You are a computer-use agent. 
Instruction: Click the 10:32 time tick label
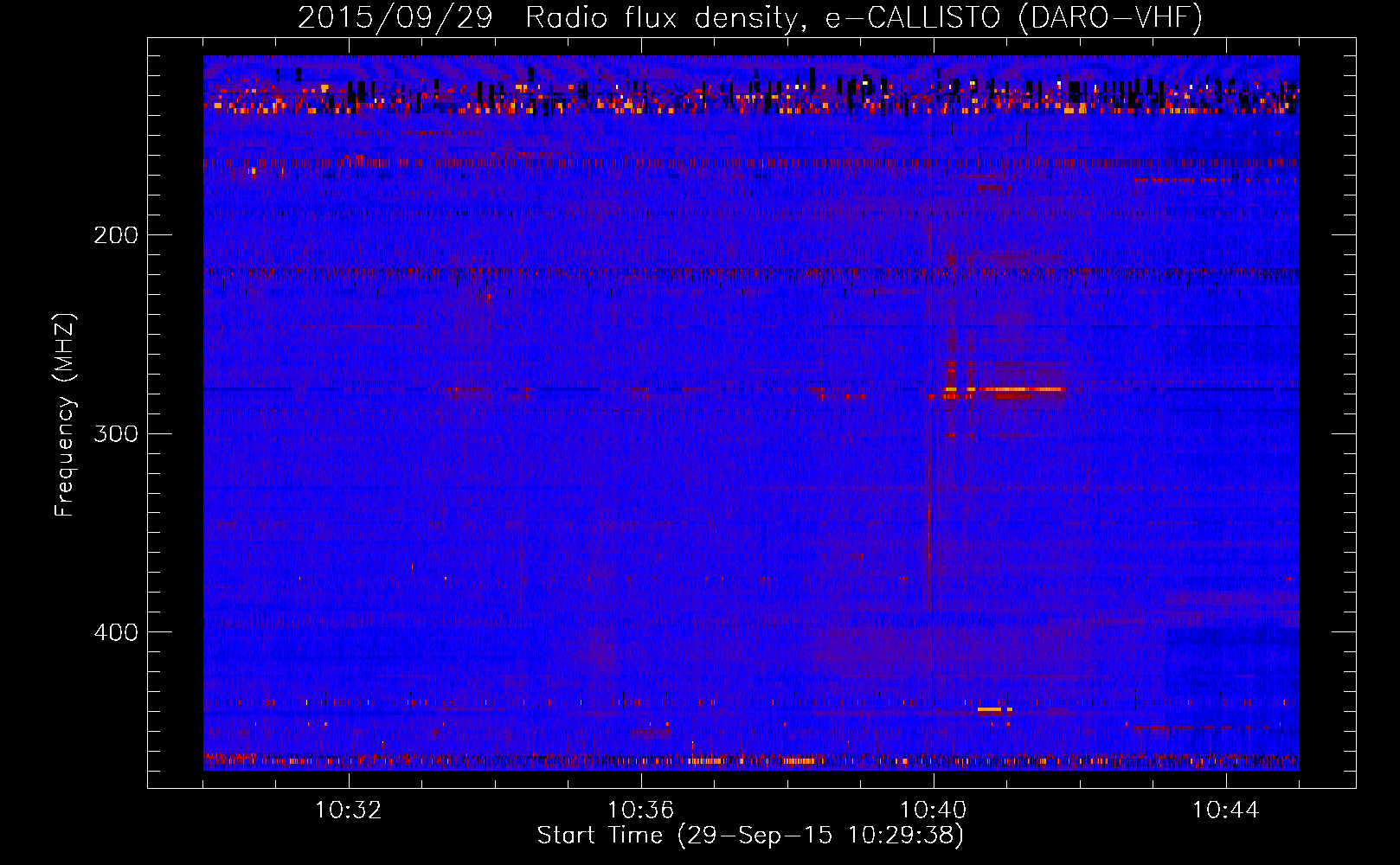(349, 810)
